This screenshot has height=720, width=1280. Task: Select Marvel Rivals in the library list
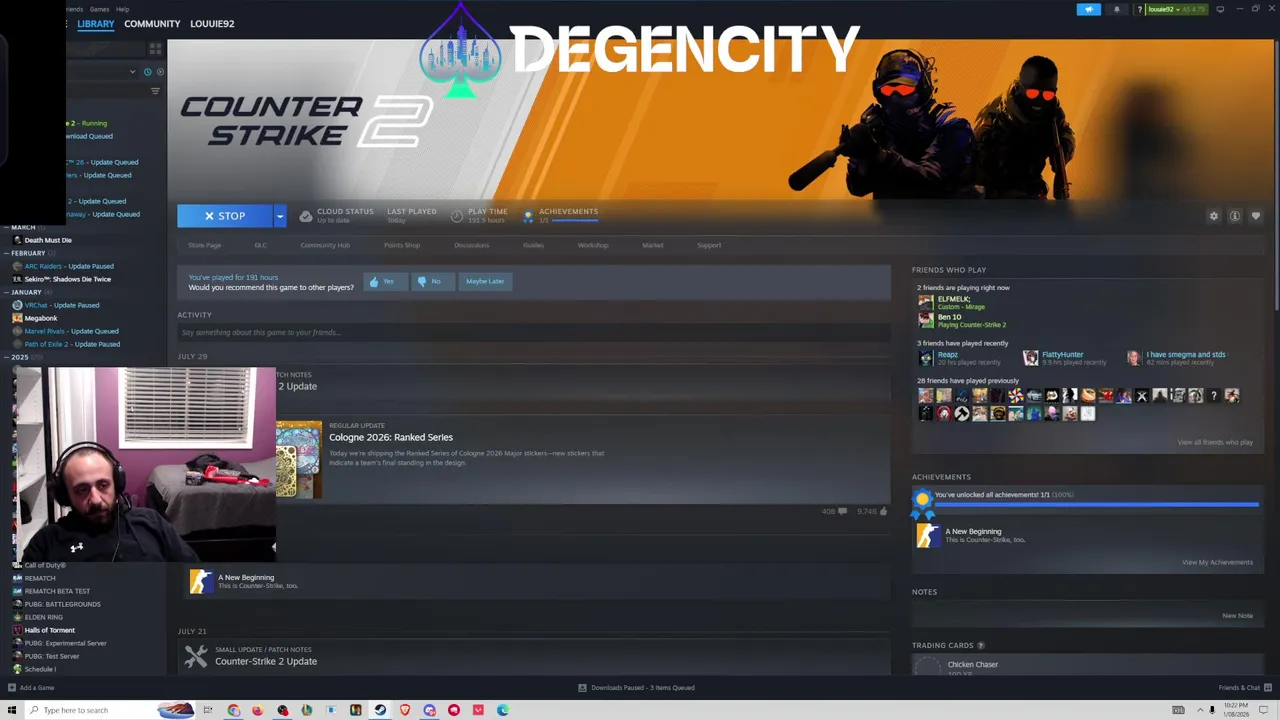pyautogui.click(x=71, y=331)
